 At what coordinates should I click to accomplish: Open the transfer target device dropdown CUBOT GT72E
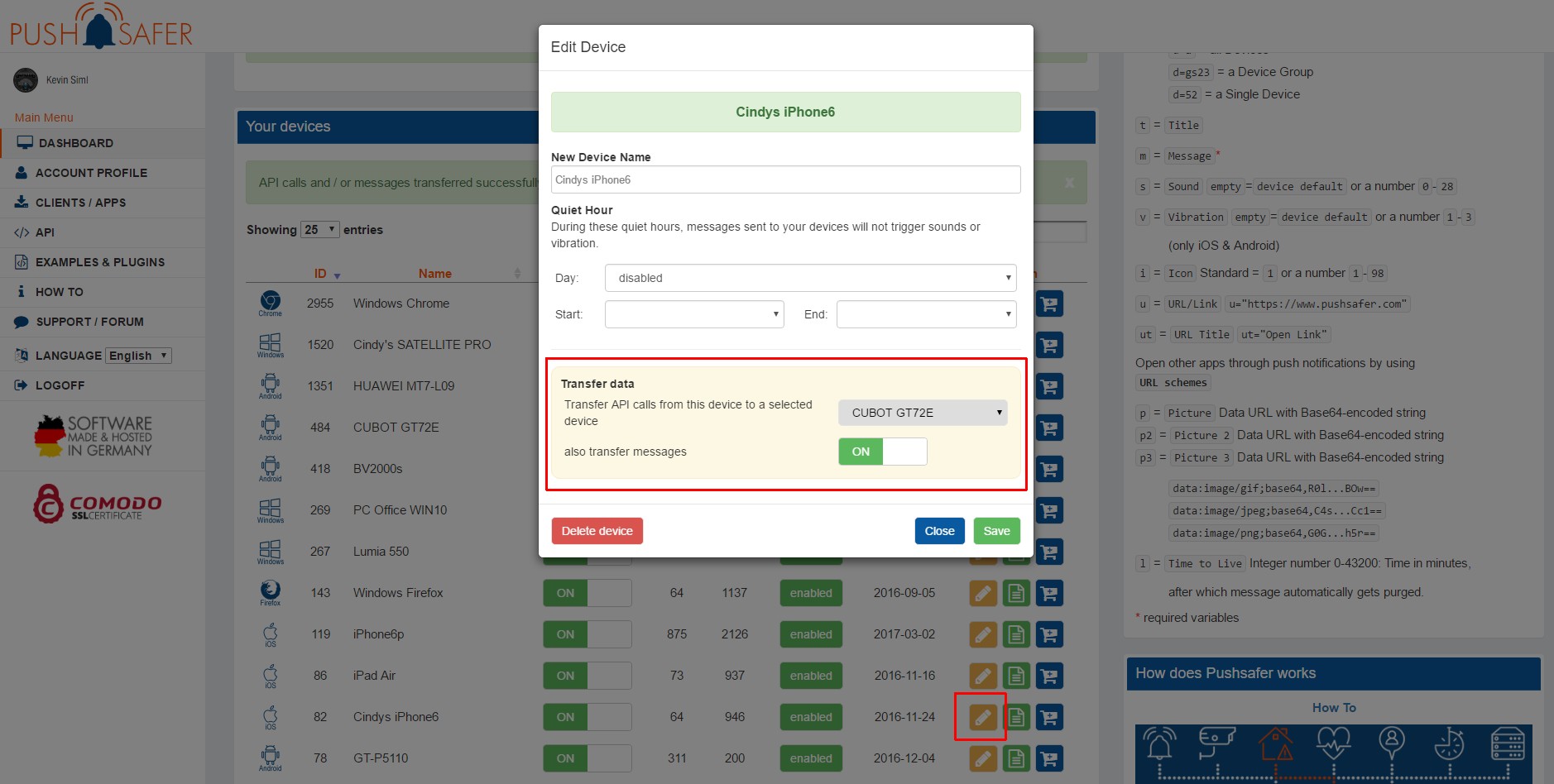(923, 413)
